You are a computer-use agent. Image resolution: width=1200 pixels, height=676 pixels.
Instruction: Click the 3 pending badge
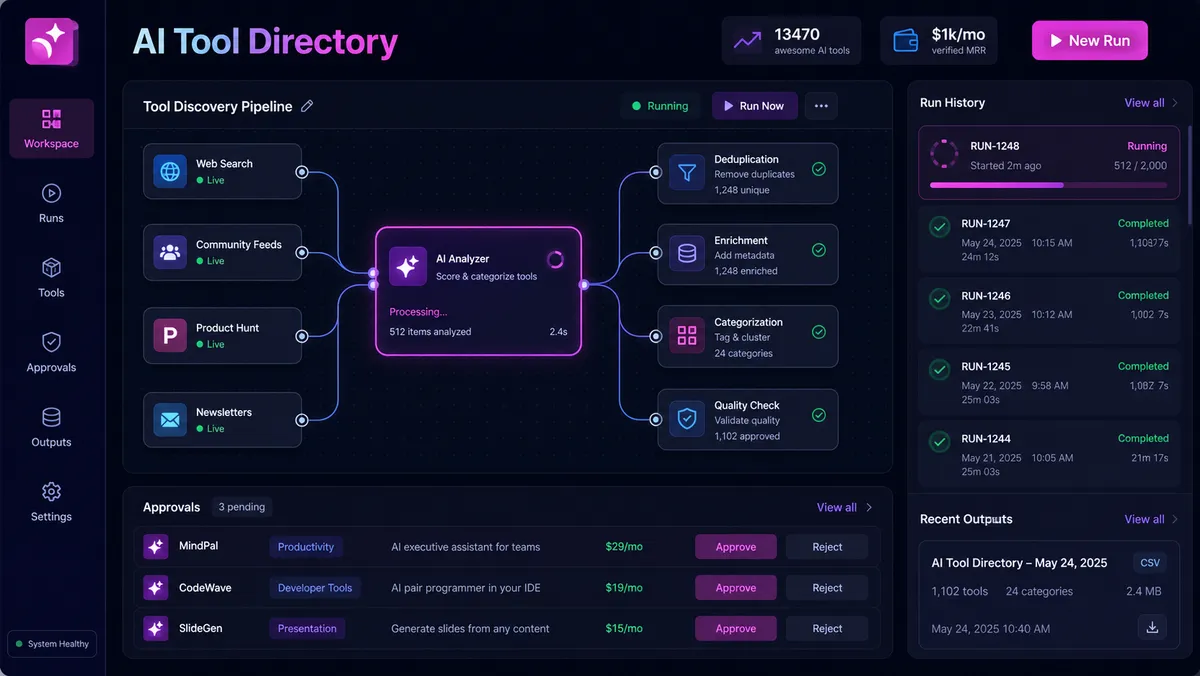coord(241,507)
